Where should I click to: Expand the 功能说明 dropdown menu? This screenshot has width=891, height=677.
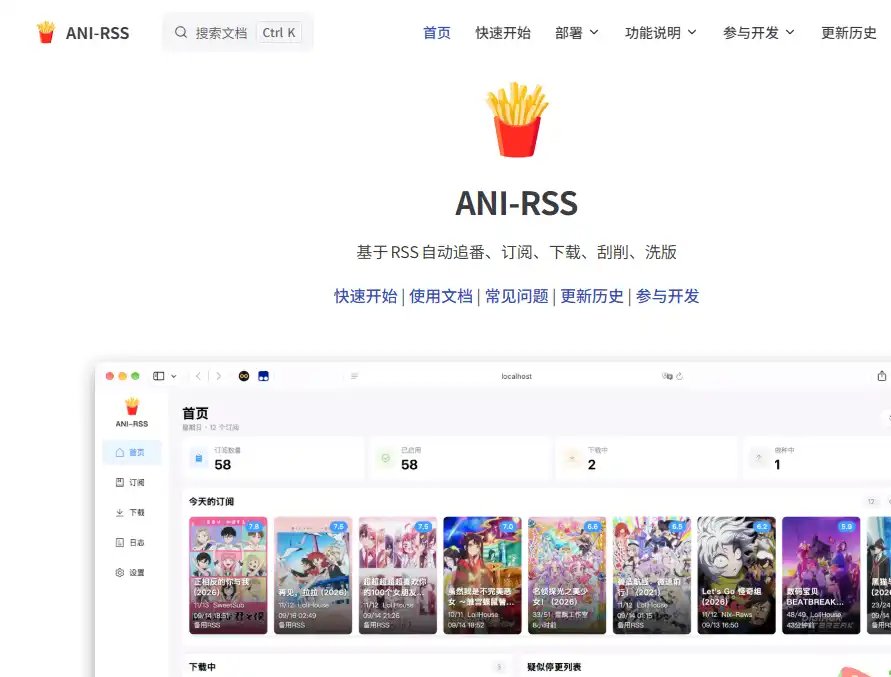pos(660,32)
